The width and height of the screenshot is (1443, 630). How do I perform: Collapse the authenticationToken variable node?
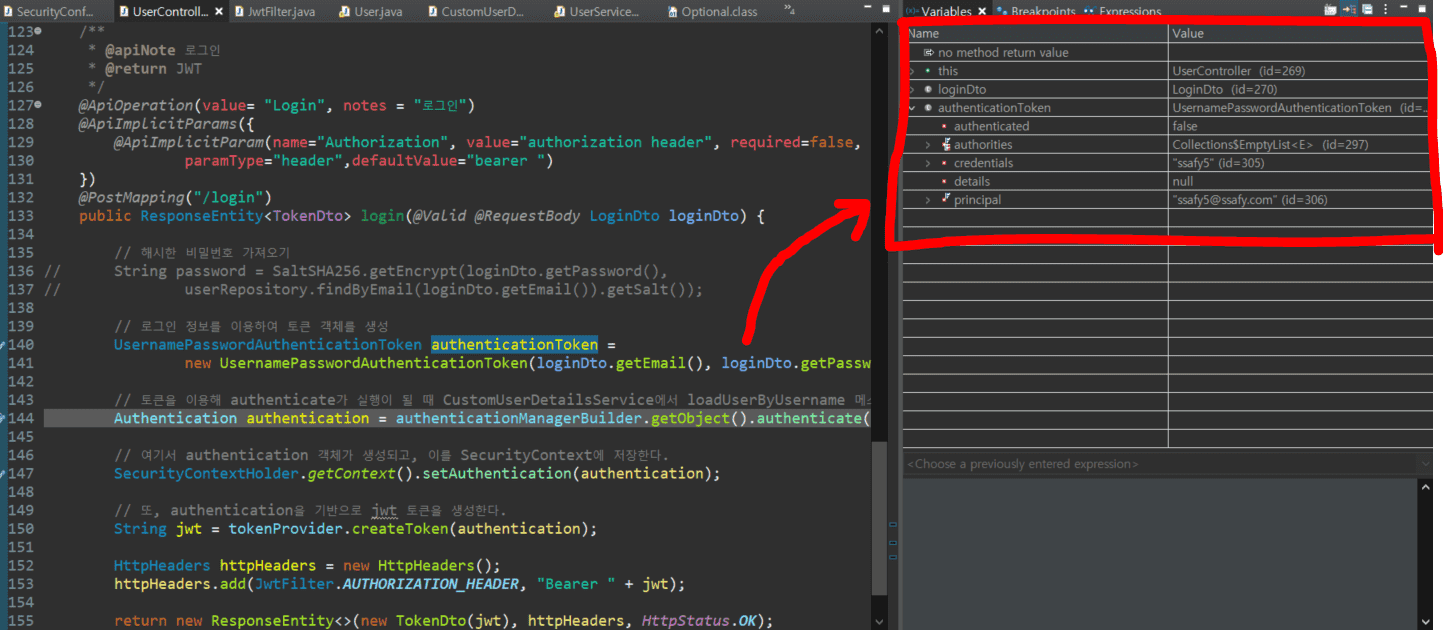[911, 108]
